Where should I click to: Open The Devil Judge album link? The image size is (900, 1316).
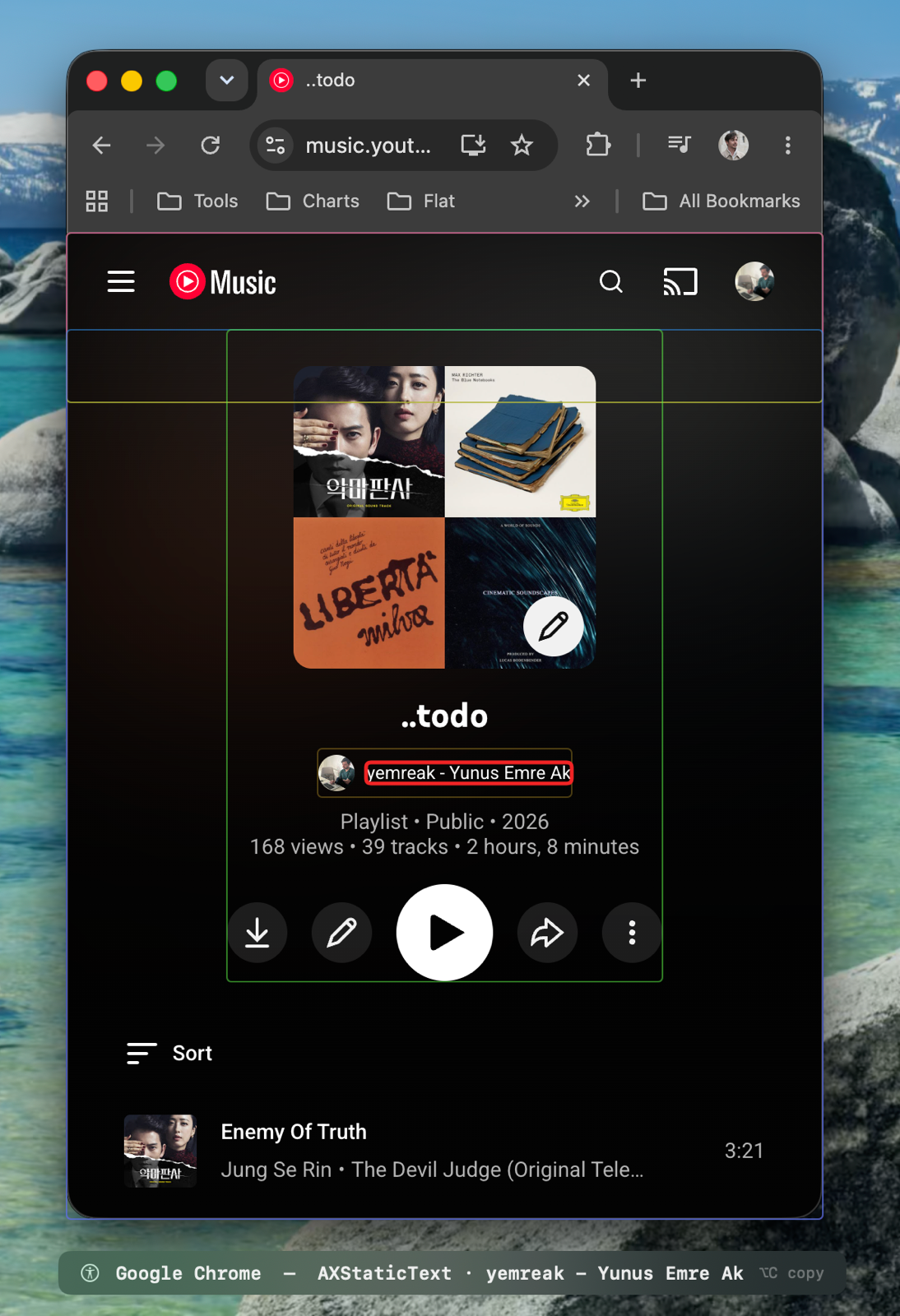click(498, 1170)
